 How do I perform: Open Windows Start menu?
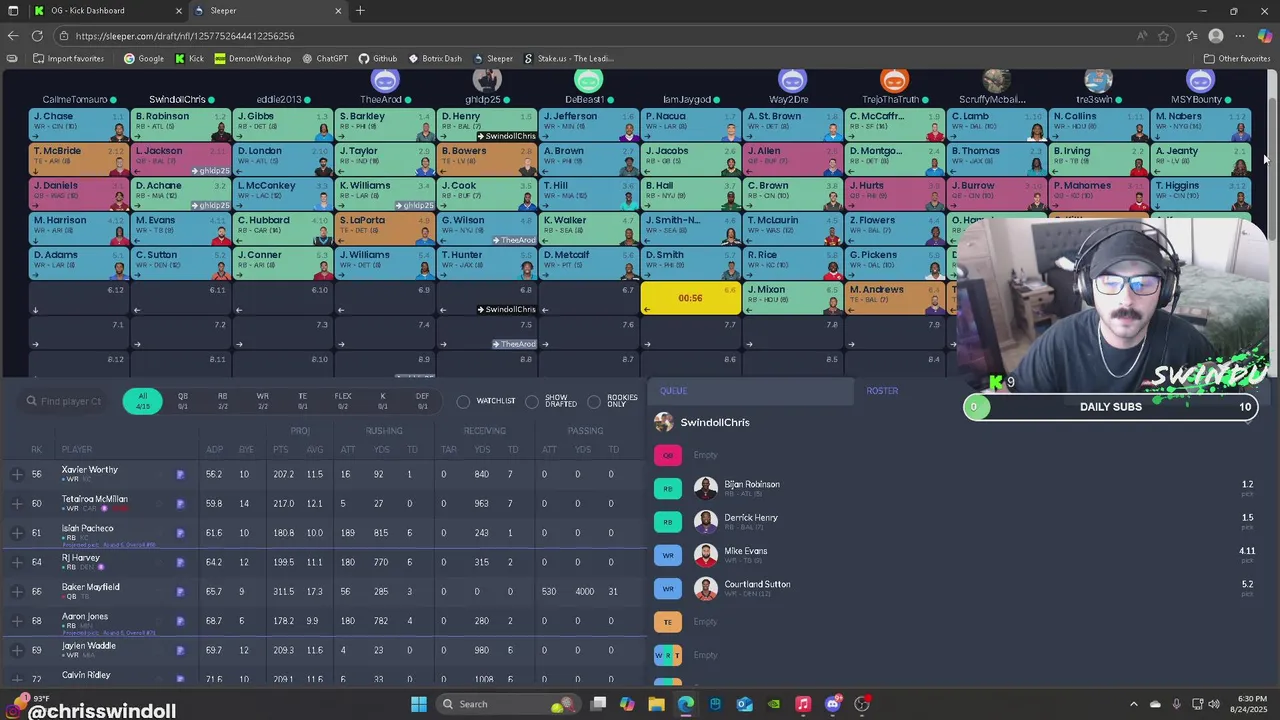419,704
